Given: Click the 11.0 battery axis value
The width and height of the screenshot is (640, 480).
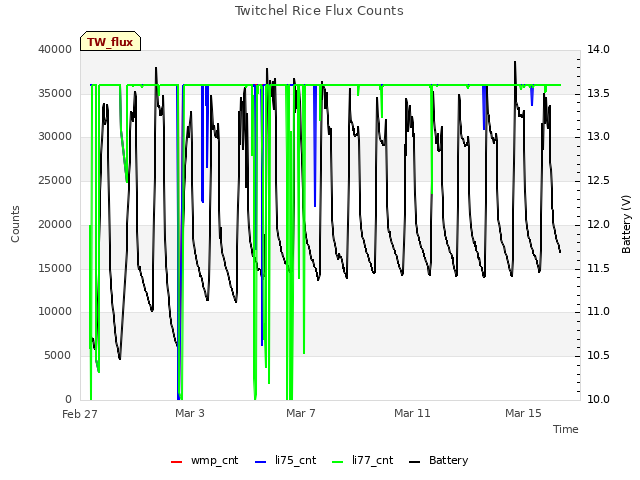Looking at the screenshot, I should point(598,311).
